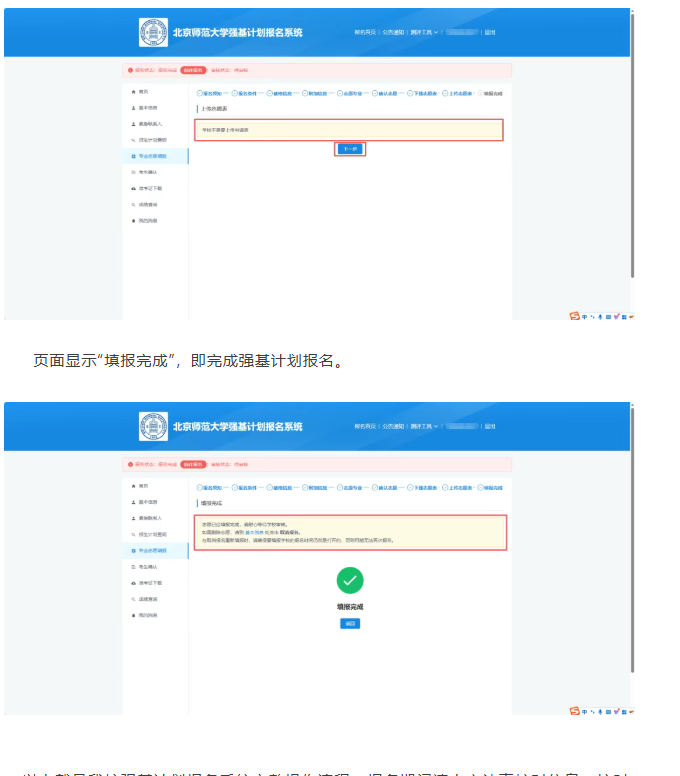Click the blue 返回 button below 填报完成
This screenshot has height=776, width=680.
click(350, 623)
